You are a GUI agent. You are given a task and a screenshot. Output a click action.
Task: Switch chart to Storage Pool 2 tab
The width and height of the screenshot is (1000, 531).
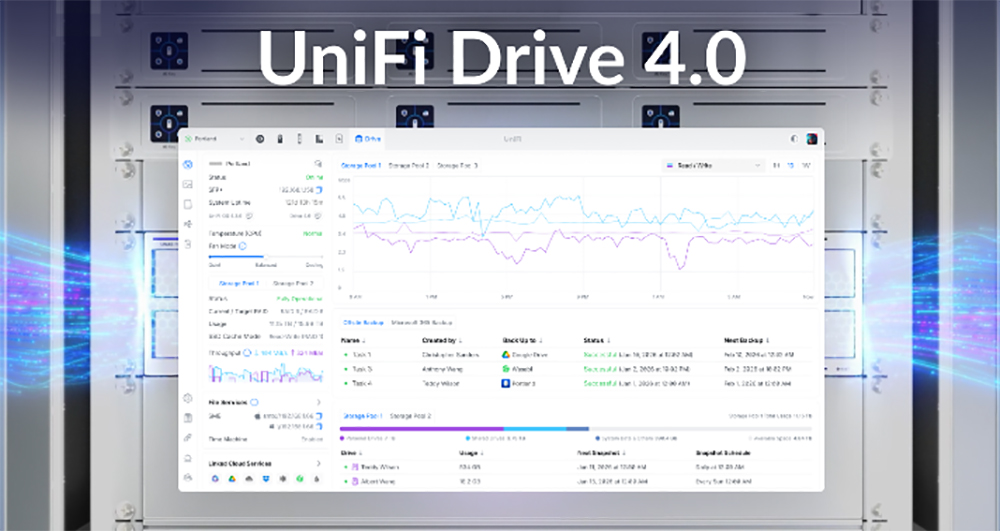(407, 165)
